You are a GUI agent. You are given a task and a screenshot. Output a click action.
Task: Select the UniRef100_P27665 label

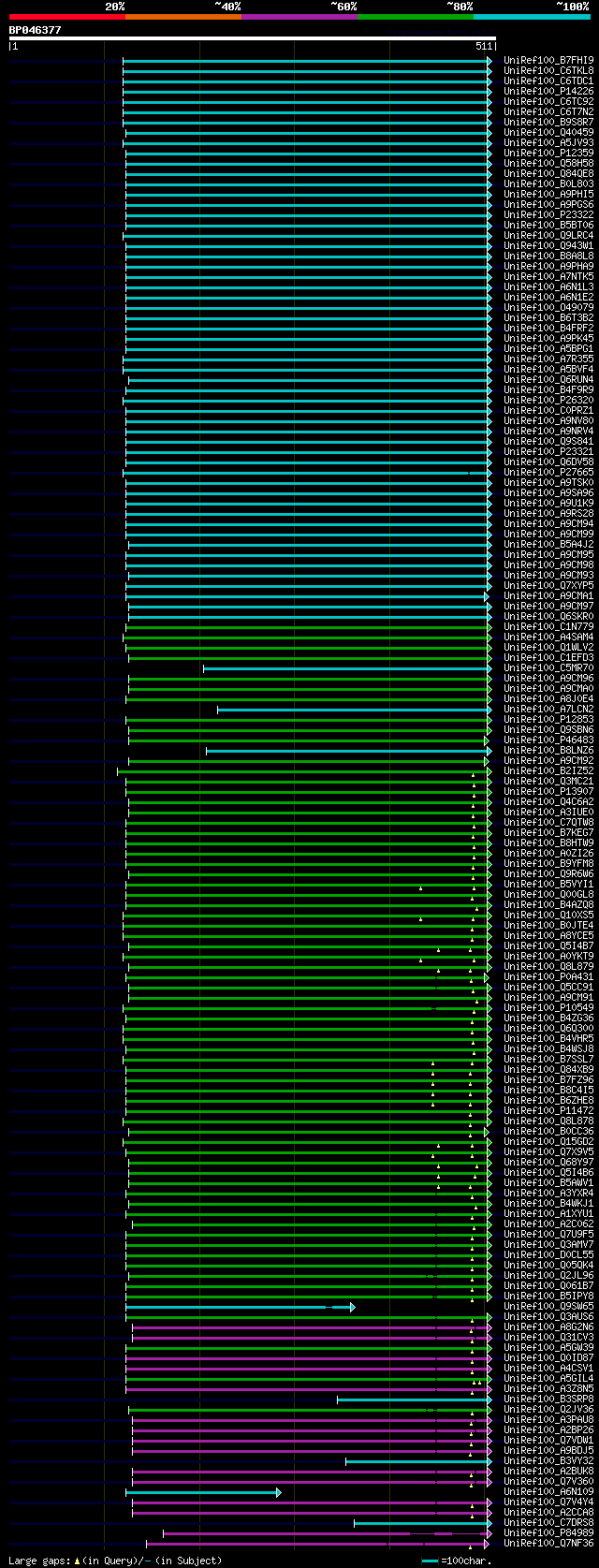click(x=548, y=472)
